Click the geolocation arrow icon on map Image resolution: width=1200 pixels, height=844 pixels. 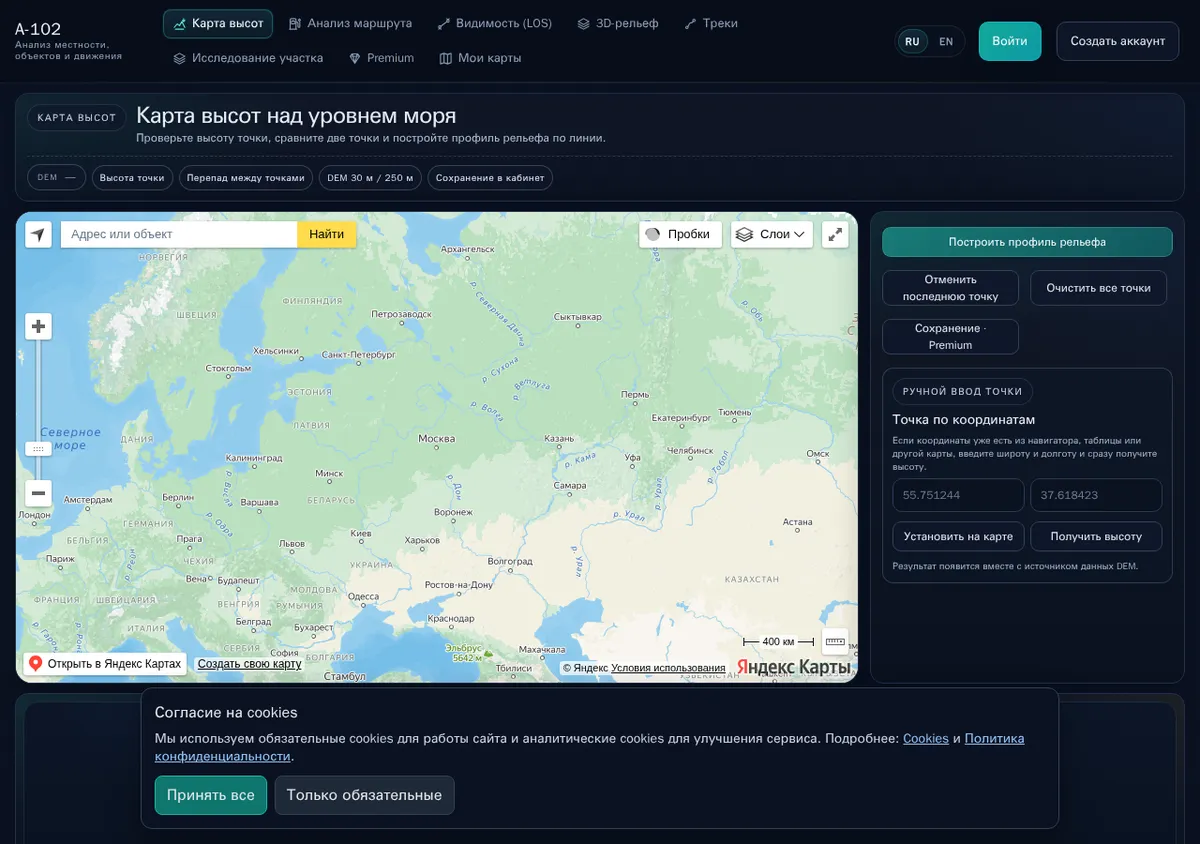(38, 234)
